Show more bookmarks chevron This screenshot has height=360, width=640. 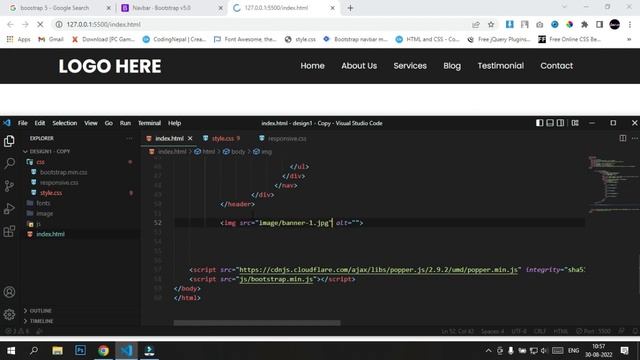click(x=629, y=39)
